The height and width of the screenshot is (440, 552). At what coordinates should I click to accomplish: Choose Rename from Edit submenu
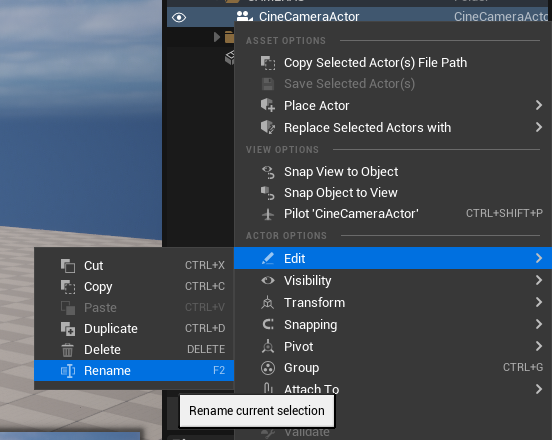(x=134, y=371)
